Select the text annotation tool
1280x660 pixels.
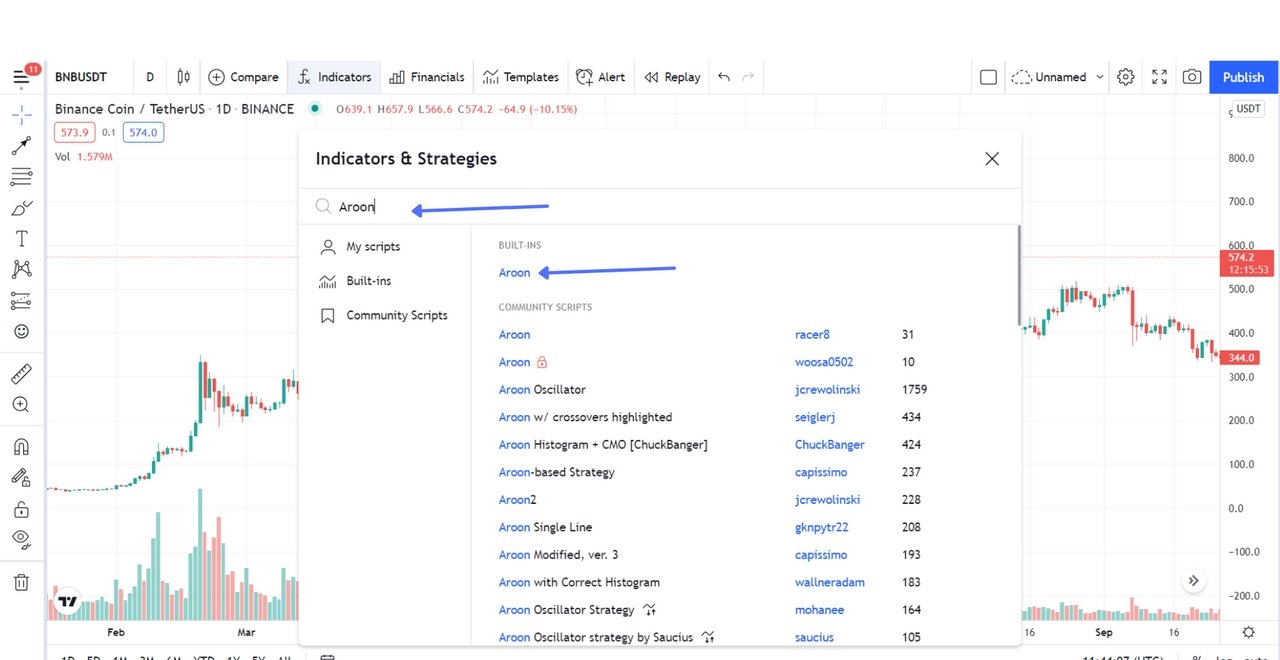pyautogui.click(x=21, y=238)
